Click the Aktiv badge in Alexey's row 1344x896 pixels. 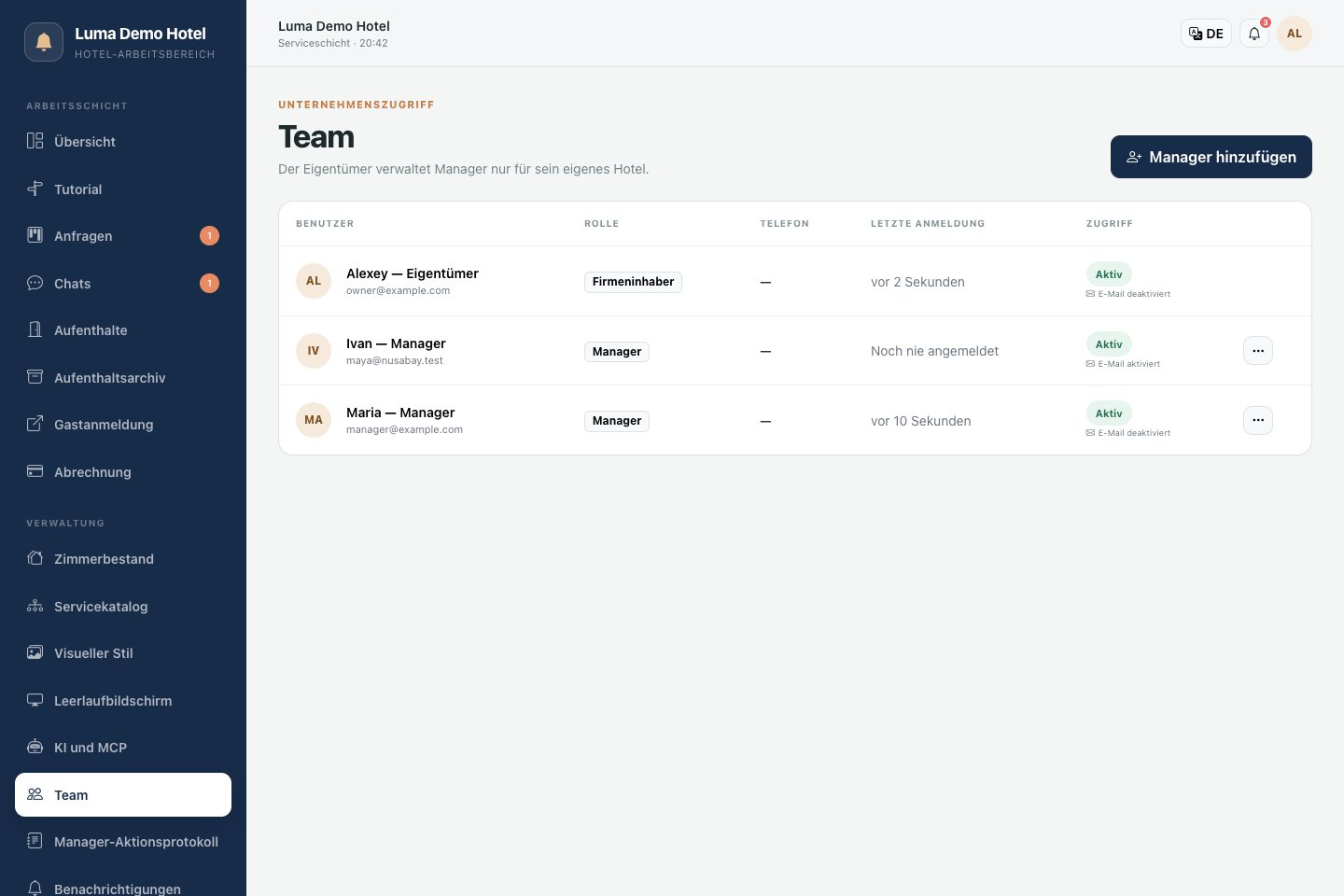click(x=1109, y=274)
